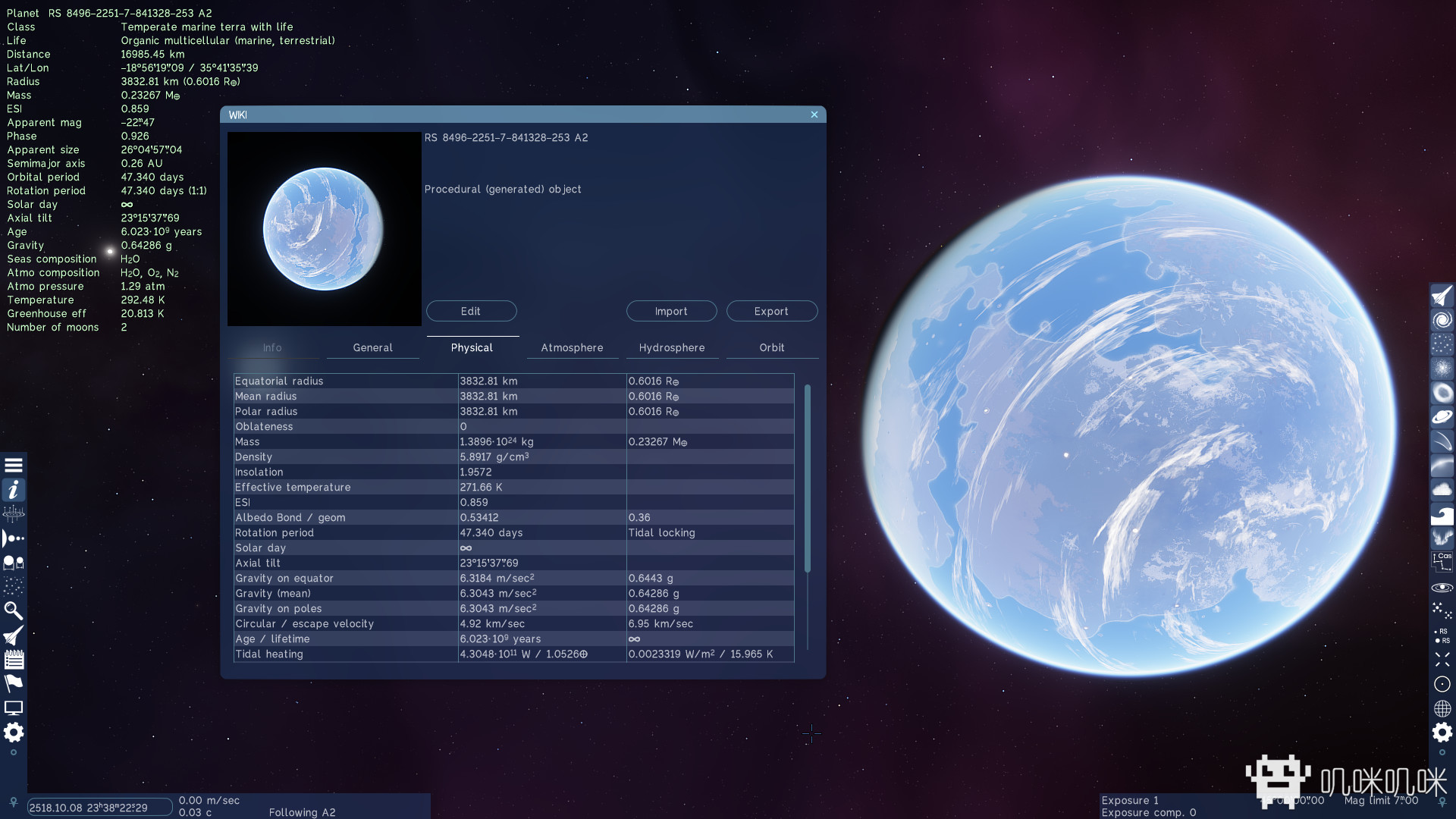
Task: Select the Info tab in wiki panel
Action: tap(271, 347)
